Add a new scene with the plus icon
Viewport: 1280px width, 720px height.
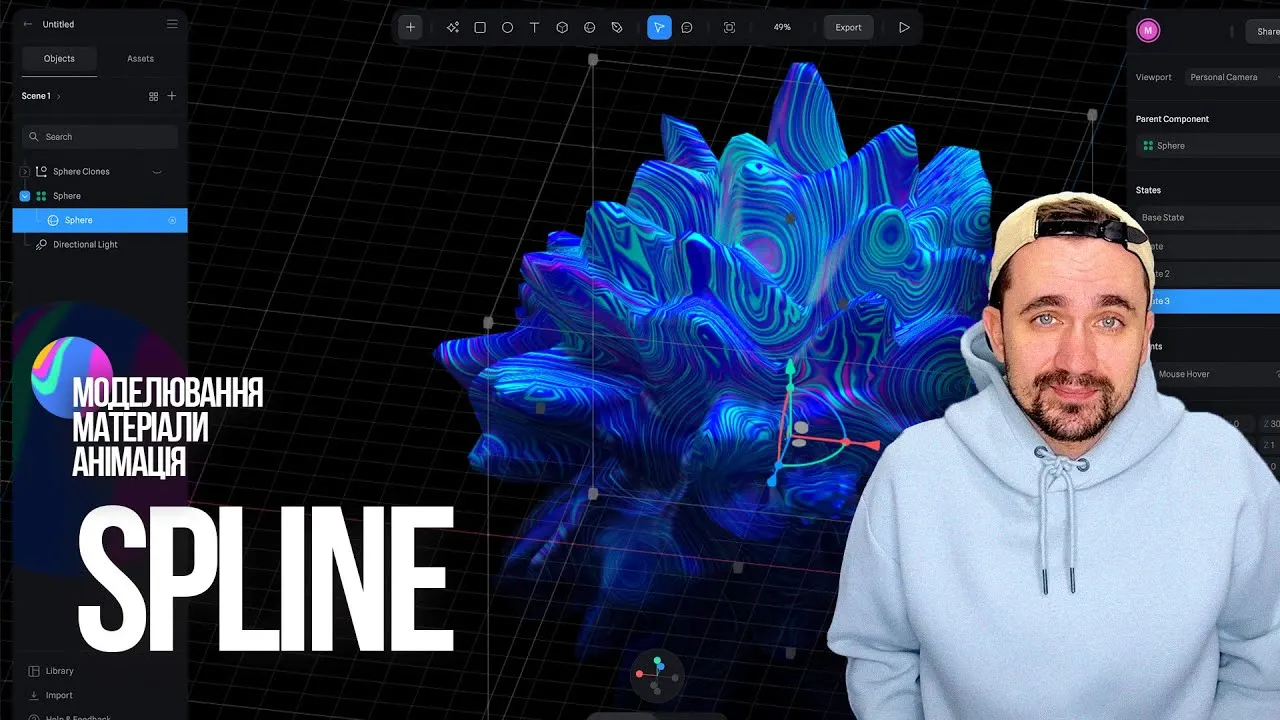click(172, 96)
